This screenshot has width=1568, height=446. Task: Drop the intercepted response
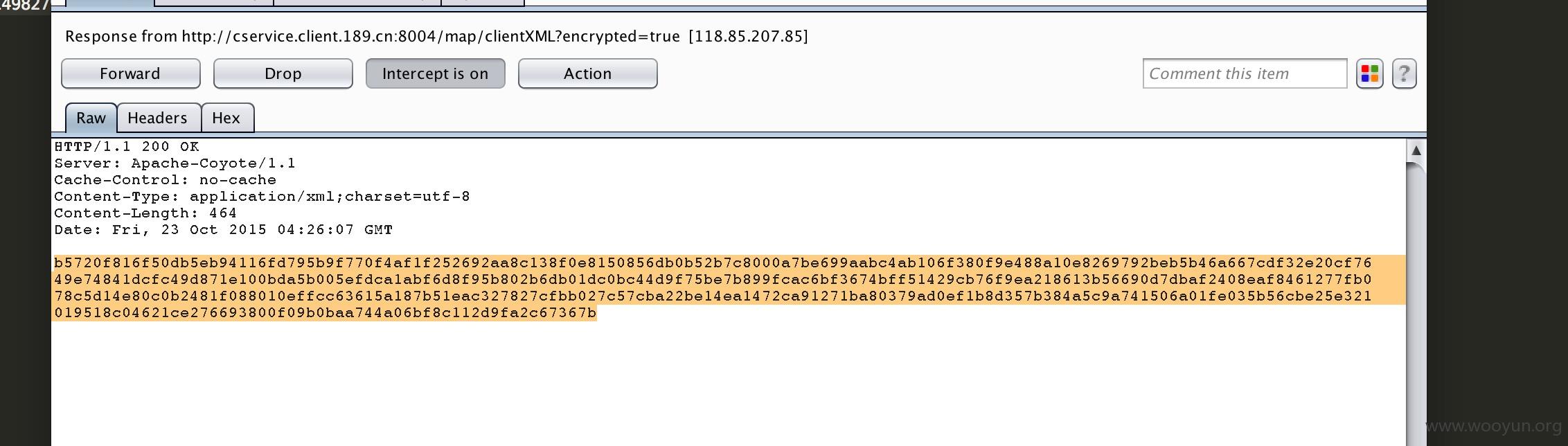(283, 73)
